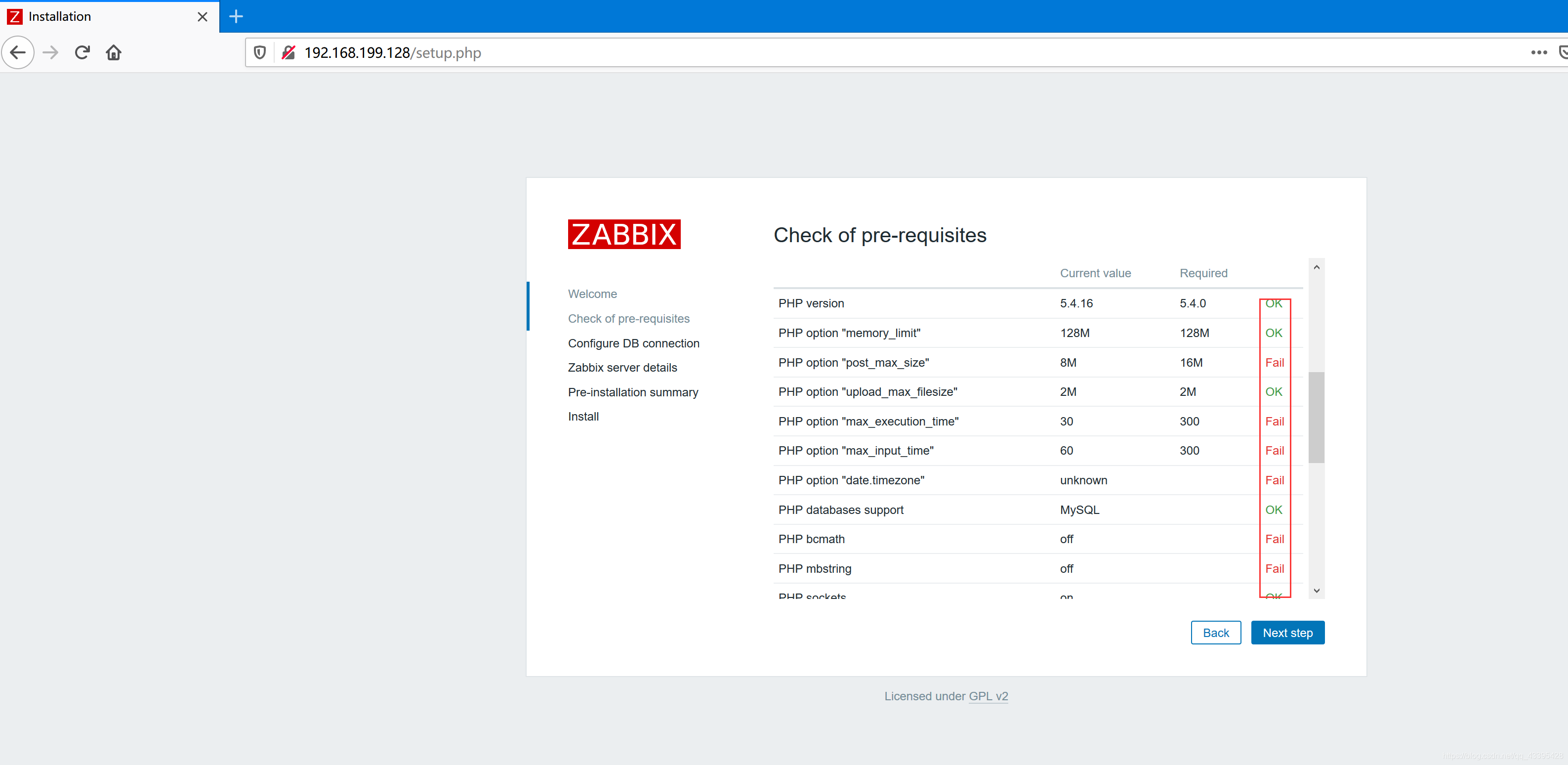Close the Installation tab
Image resolution: width=1568 pixels, height=765 pixels.
coord(203,17)
